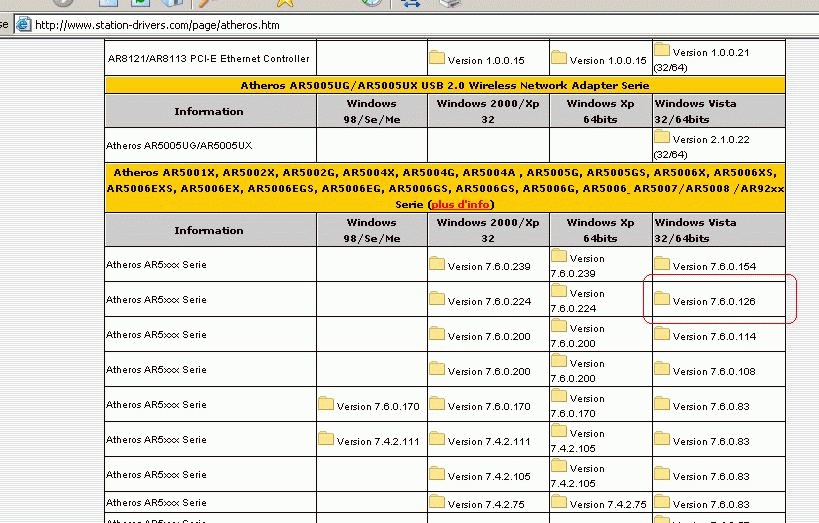Open Version 7.4.2.75 link under Windows Xp 64bits

pos(608,504)
